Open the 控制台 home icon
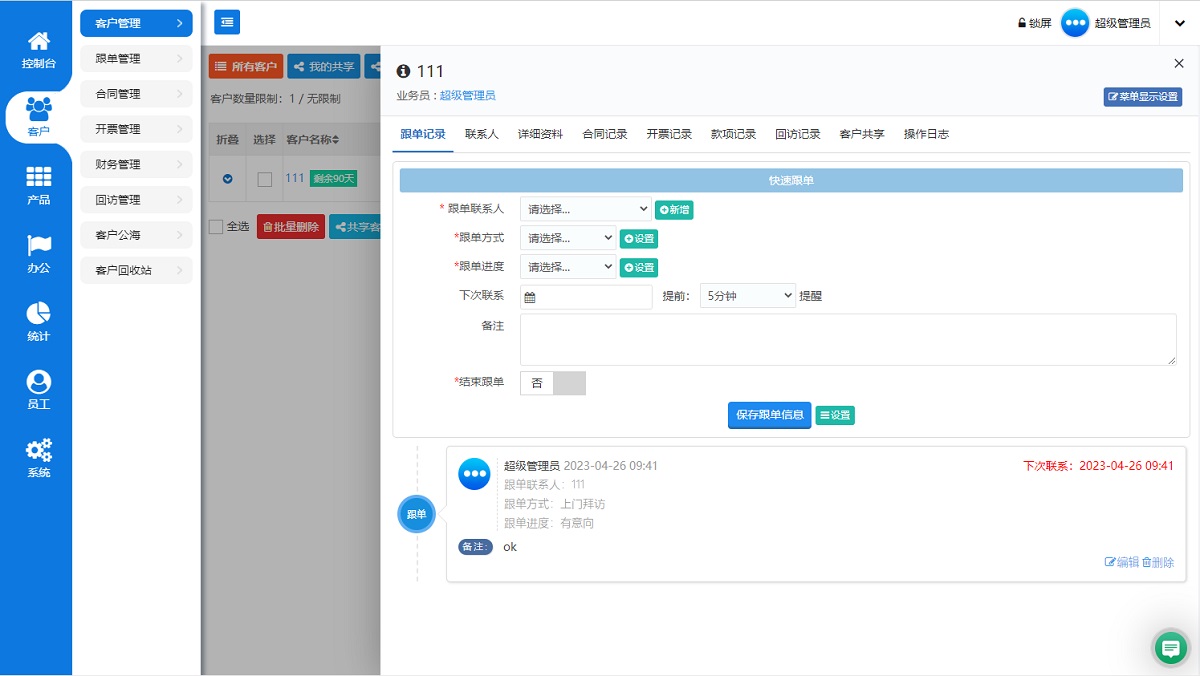1200x676 pixels. click(x=38, y=42)
